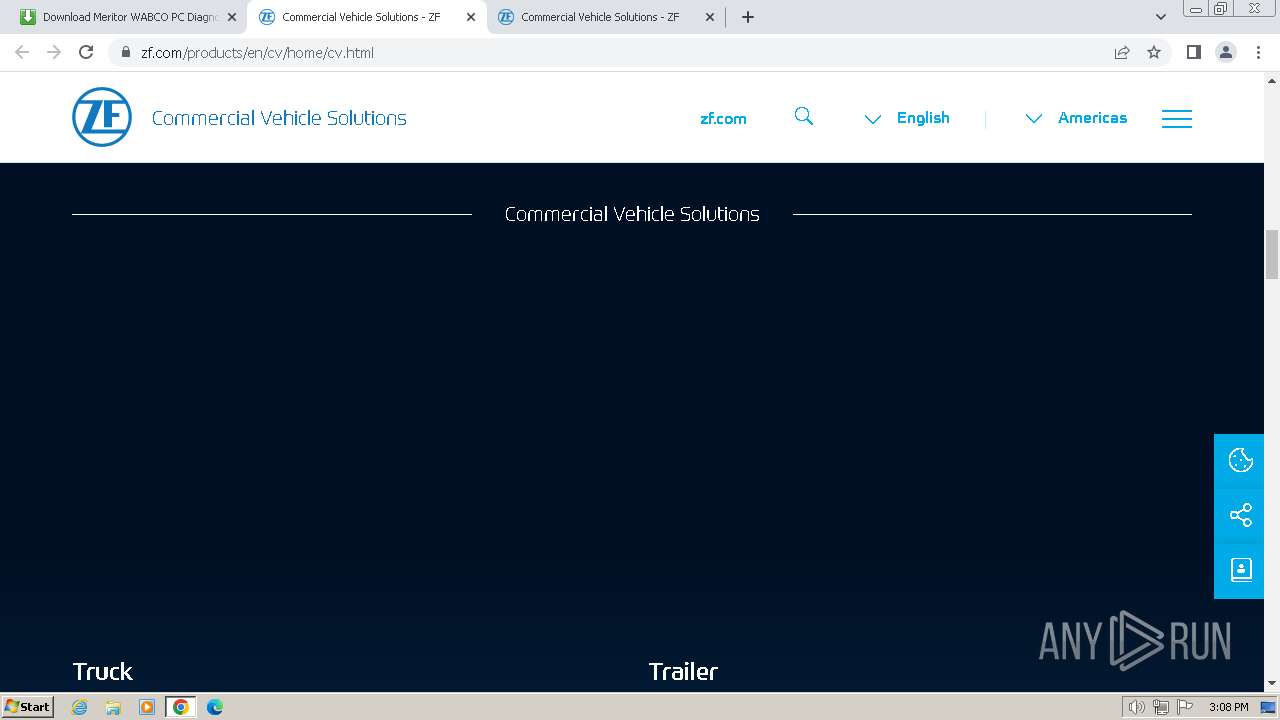Open the Truck section heading
The width and height of the screenshot is (1280, 720).
(x=103, y=671)
